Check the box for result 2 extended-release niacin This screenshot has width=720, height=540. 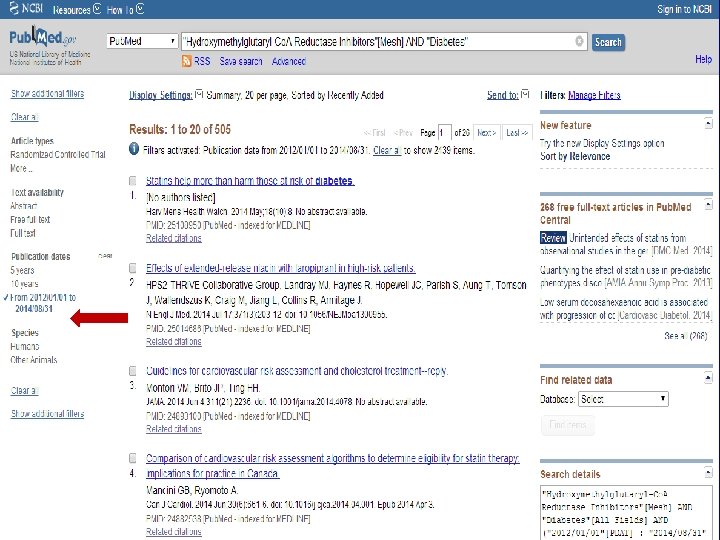pos(133,268)
